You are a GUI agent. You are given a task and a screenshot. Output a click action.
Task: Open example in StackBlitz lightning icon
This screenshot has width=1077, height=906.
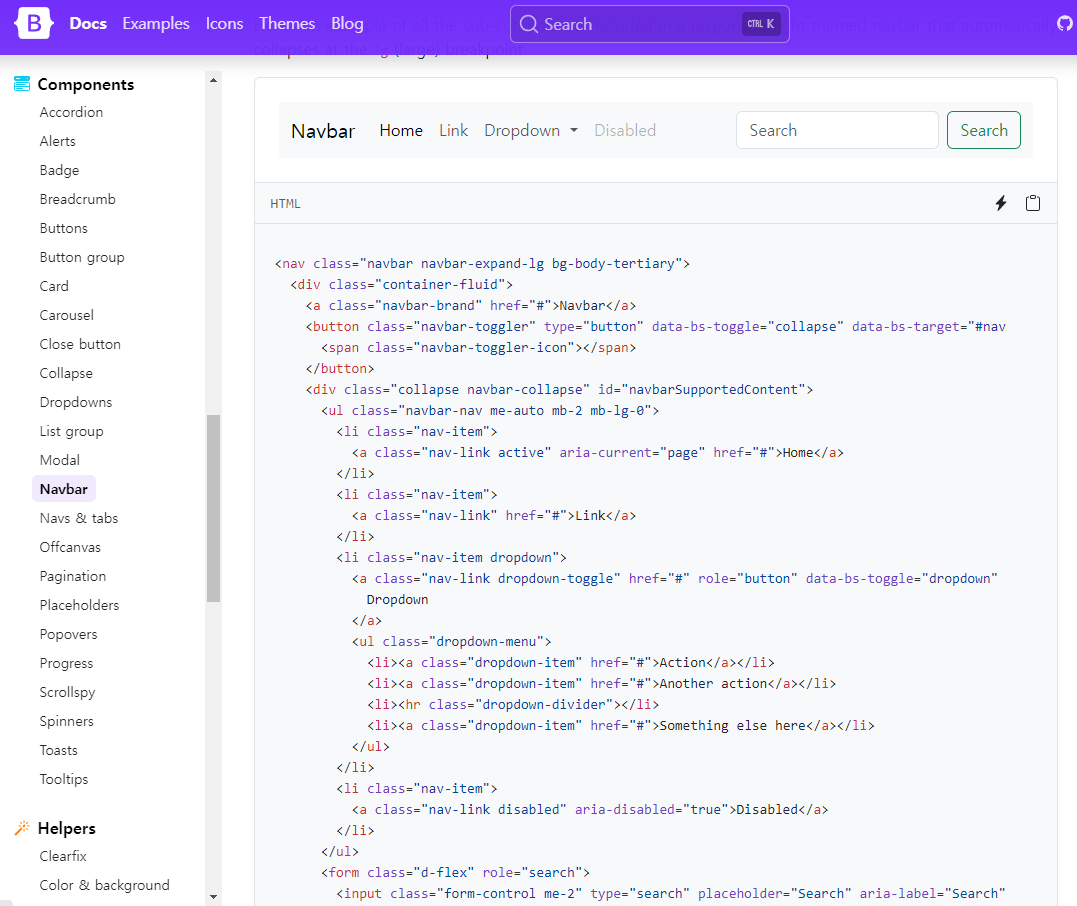(1001, 203)
